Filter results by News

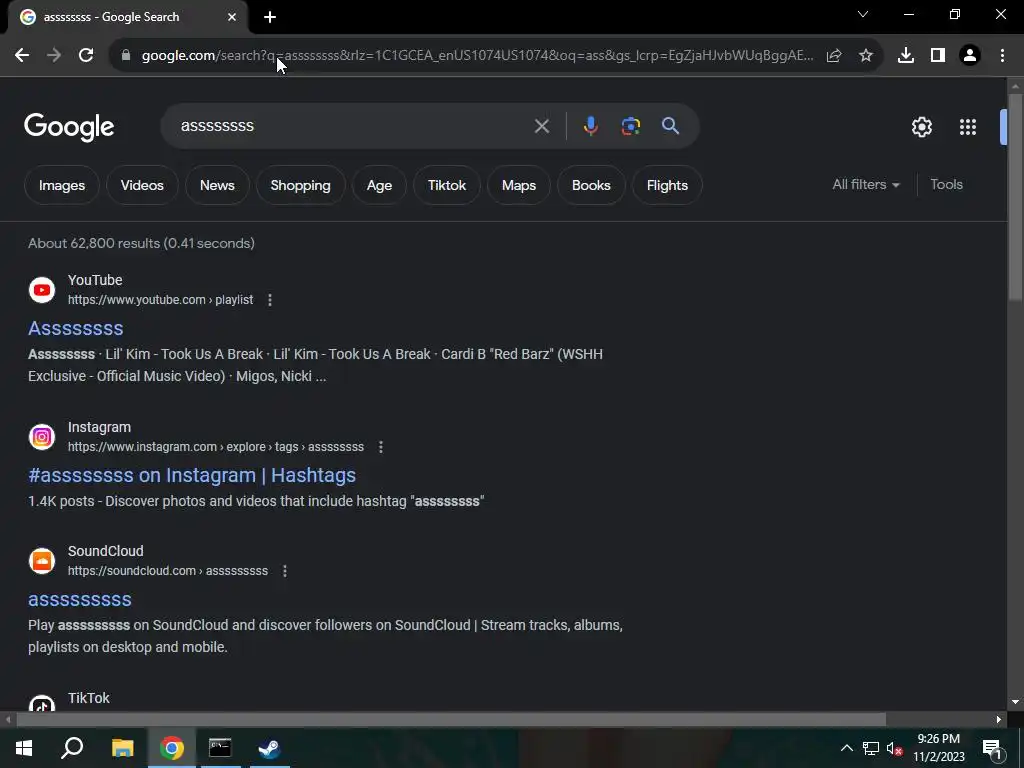[x=217, y=185]
